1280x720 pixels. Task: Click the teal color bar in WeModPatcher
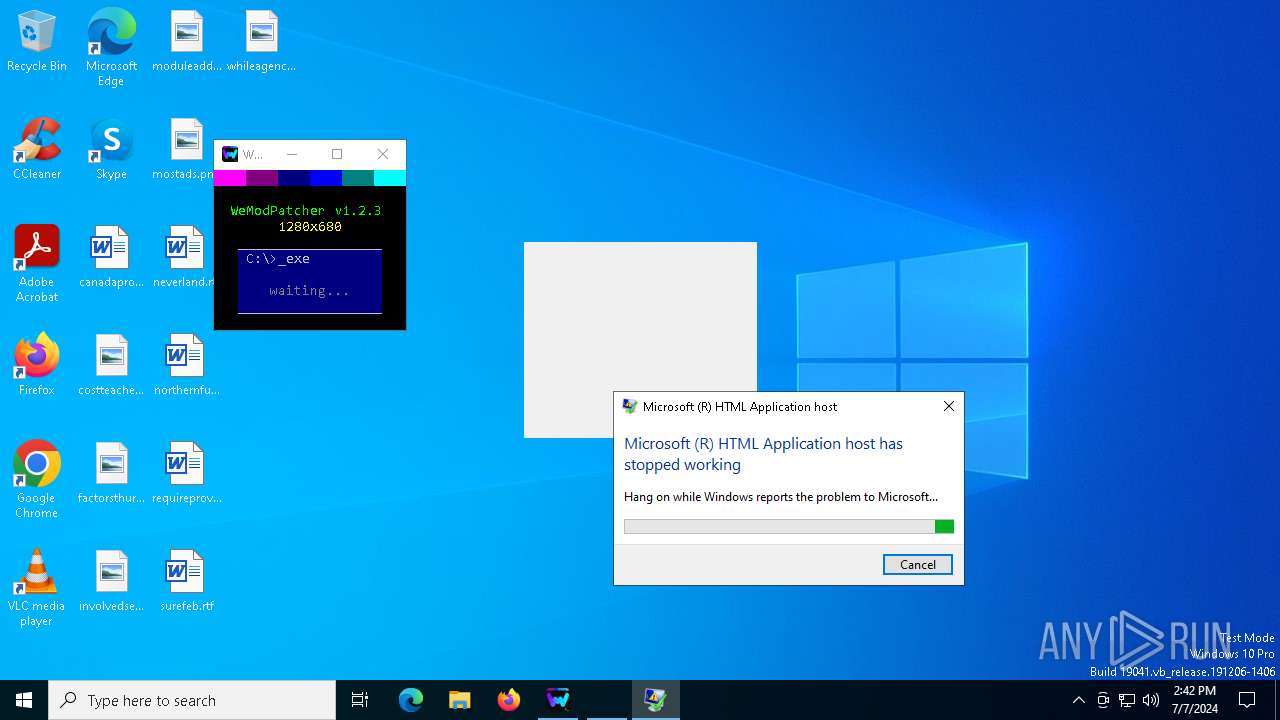tap(358, 178)
